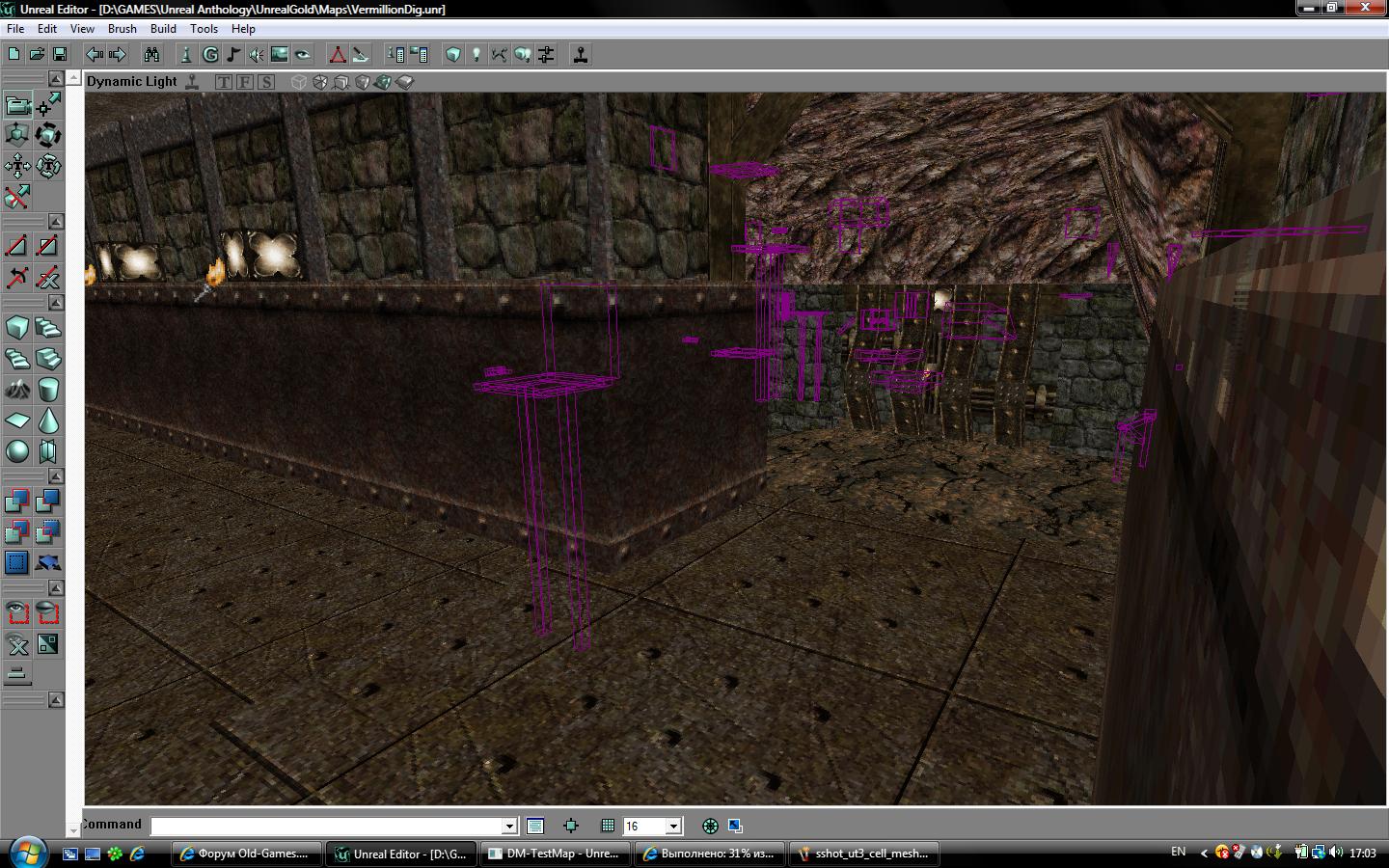Toggle realtime preview joystick in viewport
This screenshot has width=1389, height=868.
192,82
